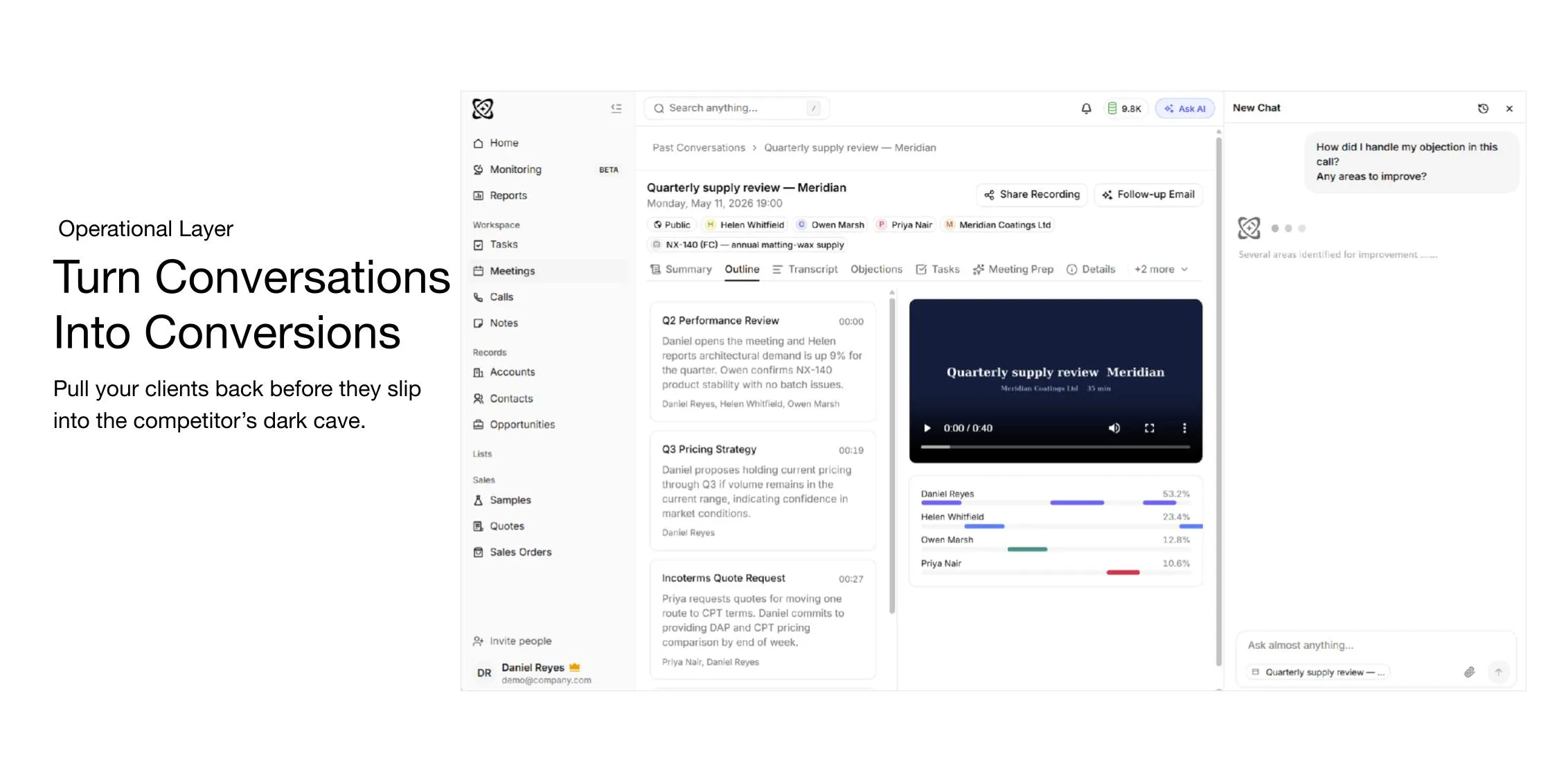Click the Helen Whitfield participant chip
The image size is (1550, 784).
coord(745,225)
